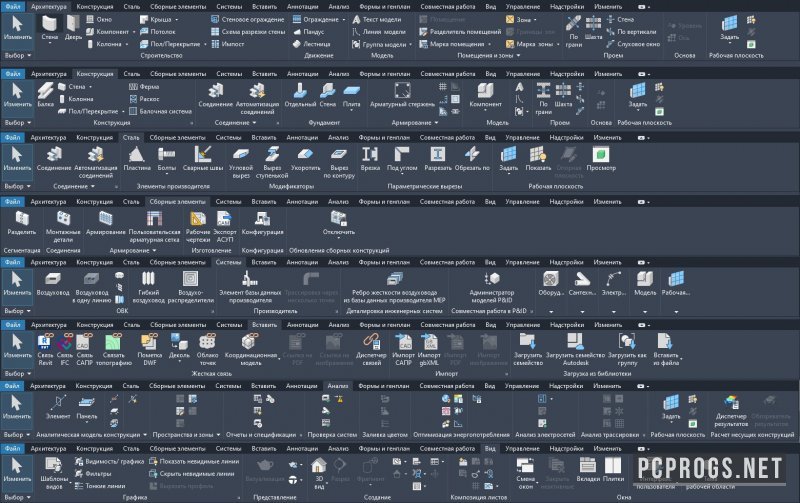Viewport: 800px width, 503px height.
Task: Click Вкладки tab views button
Action: pyautogui.click(x=588, y=469)
